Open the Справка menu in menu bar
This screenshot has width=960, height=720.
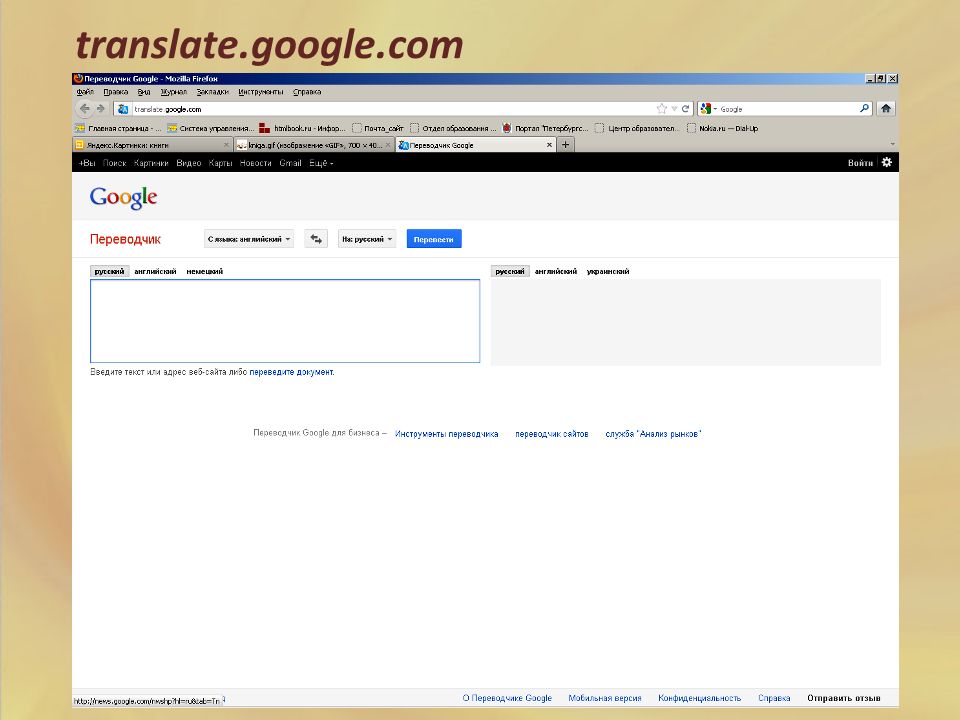pyautogui.click(x=307, y=92)
